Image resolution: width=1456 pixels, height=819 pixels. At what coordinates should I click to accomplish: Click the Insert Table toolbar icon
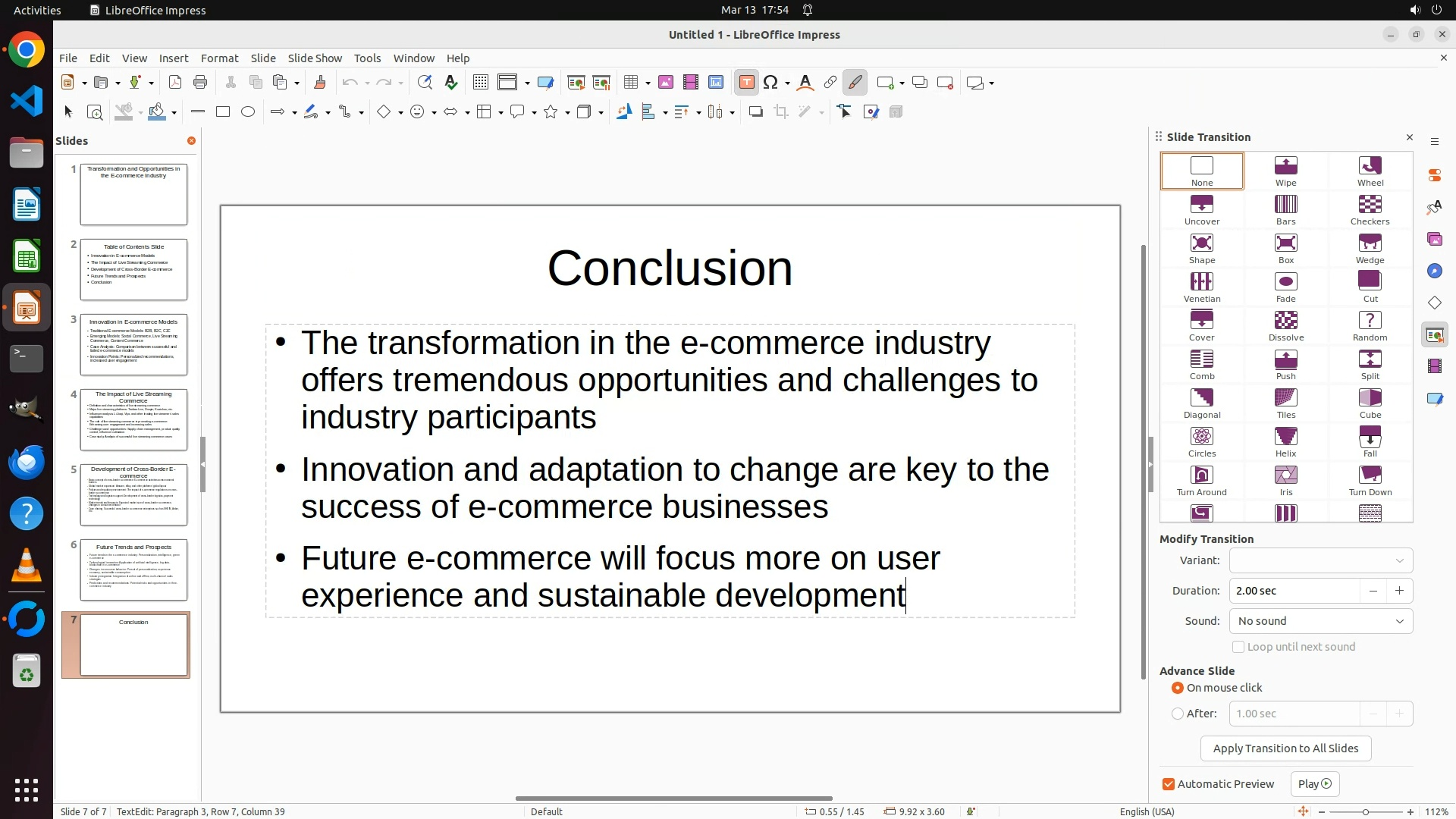coord(630,83)
